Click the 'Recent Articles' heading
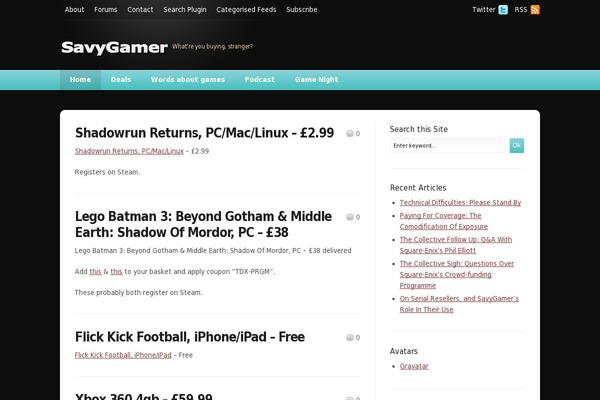The width and height of the screenshot is (600, 400). coord(418,188)
